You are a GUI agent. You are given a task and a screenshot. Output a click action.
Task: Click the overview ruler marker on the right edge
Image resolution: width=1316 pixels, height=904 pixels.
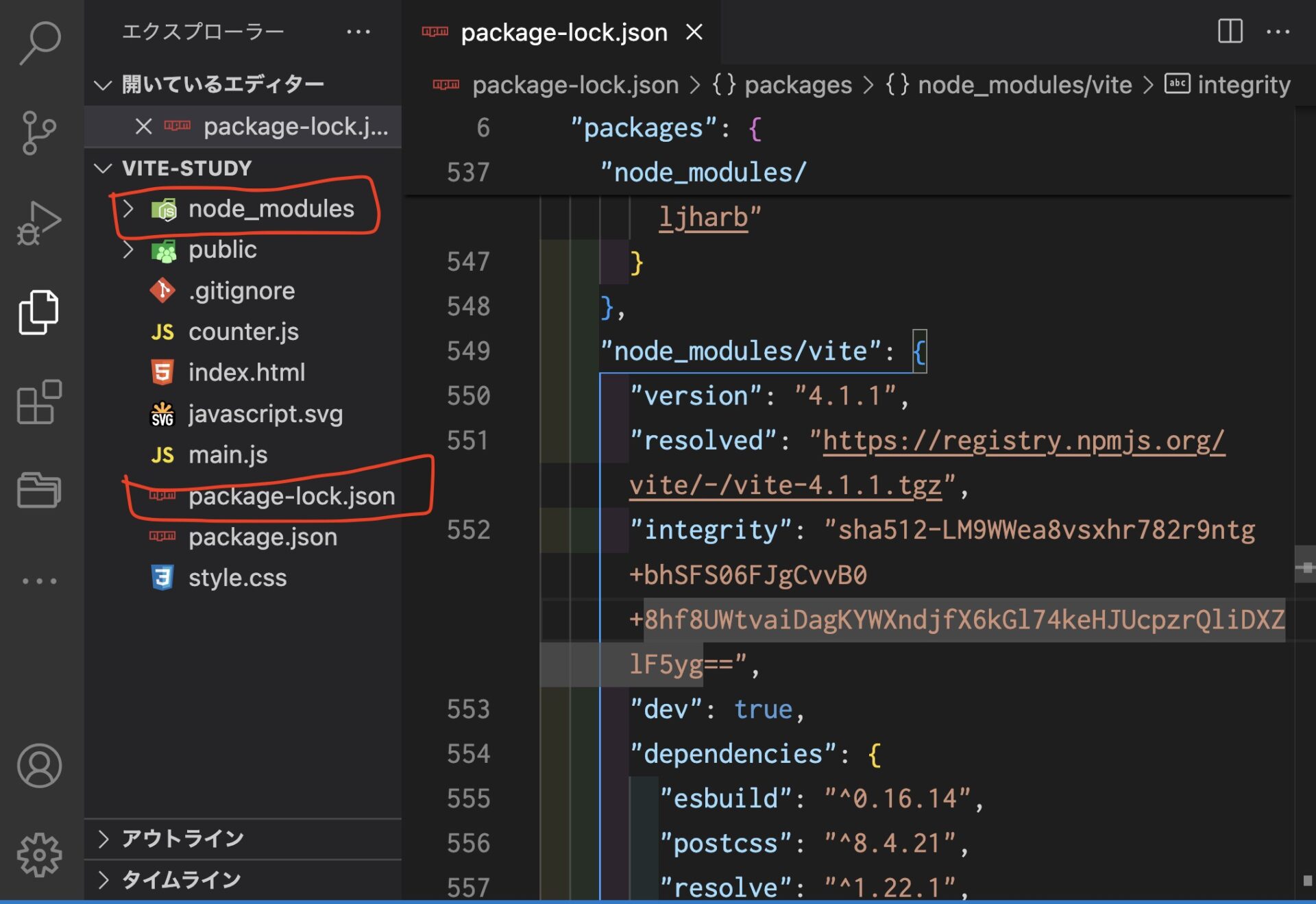pyautogui.click(x=1306, y=565)
